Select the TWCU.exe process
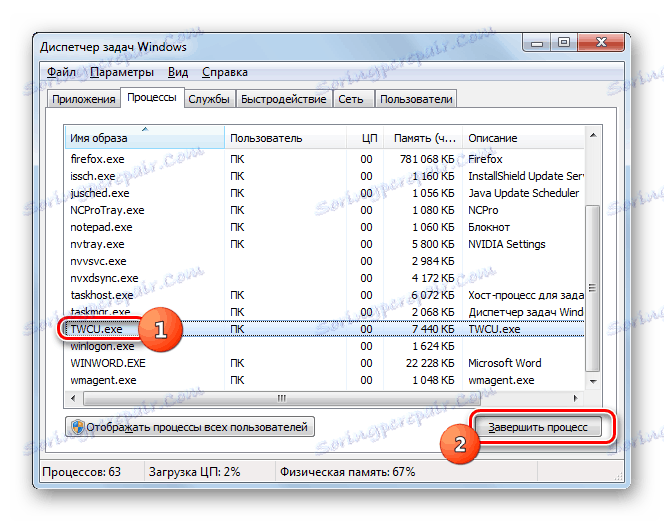The width and height of the screenshot is (664, 522). tap(324, 329)
